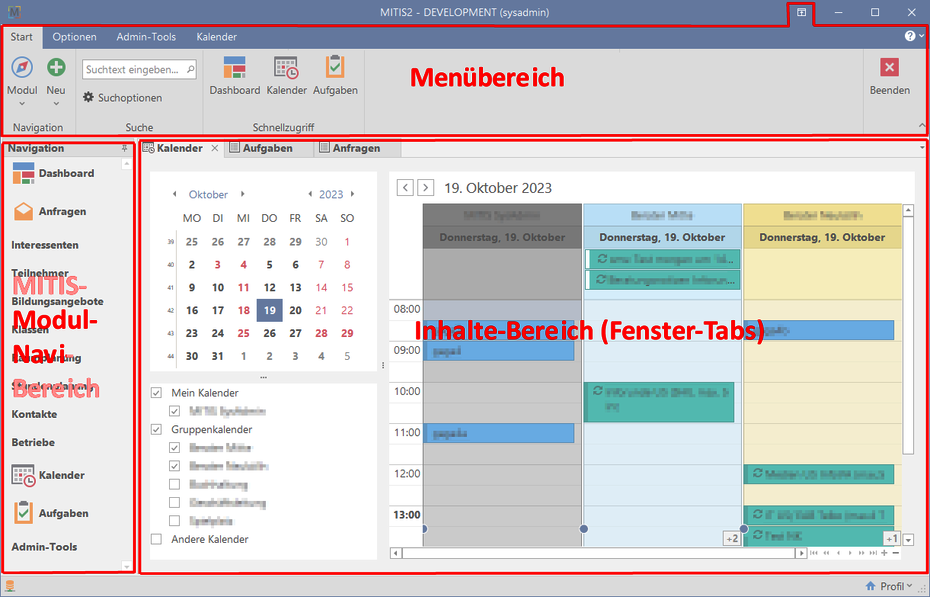The height and width of the screenshot is (597, 930).
Task: Collapse the ribbon with the chevron
Action: point(921,125)
